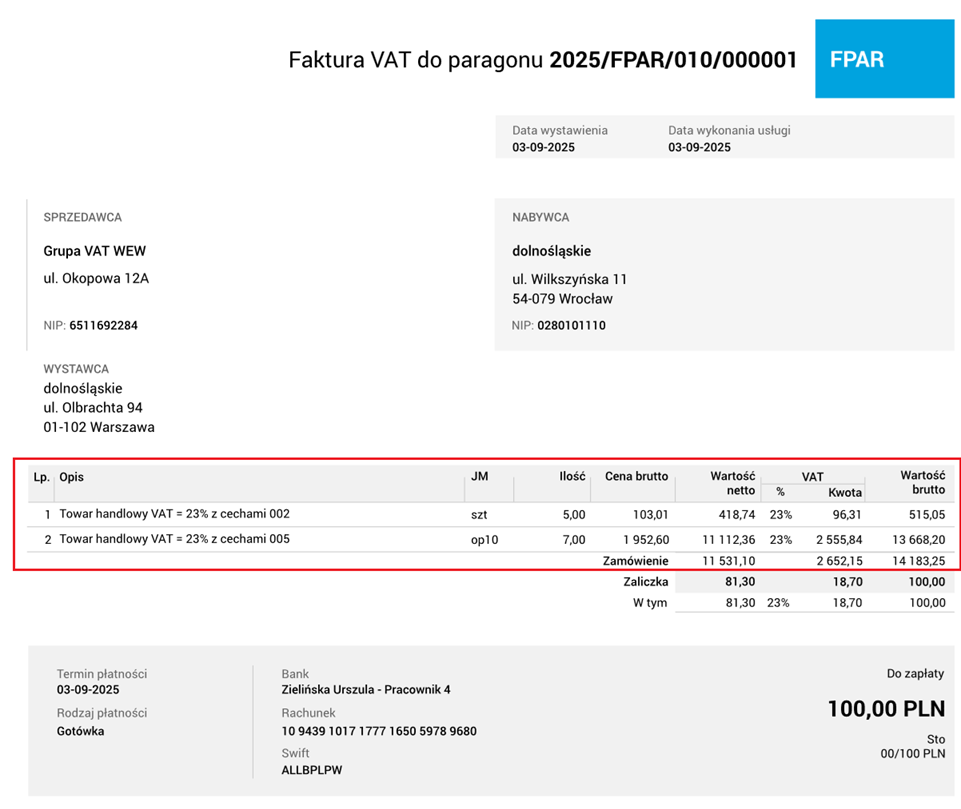Select row Towar handlowy z cechami 002
Viewport: 961px width, 809px height.
tap(490, 515)
